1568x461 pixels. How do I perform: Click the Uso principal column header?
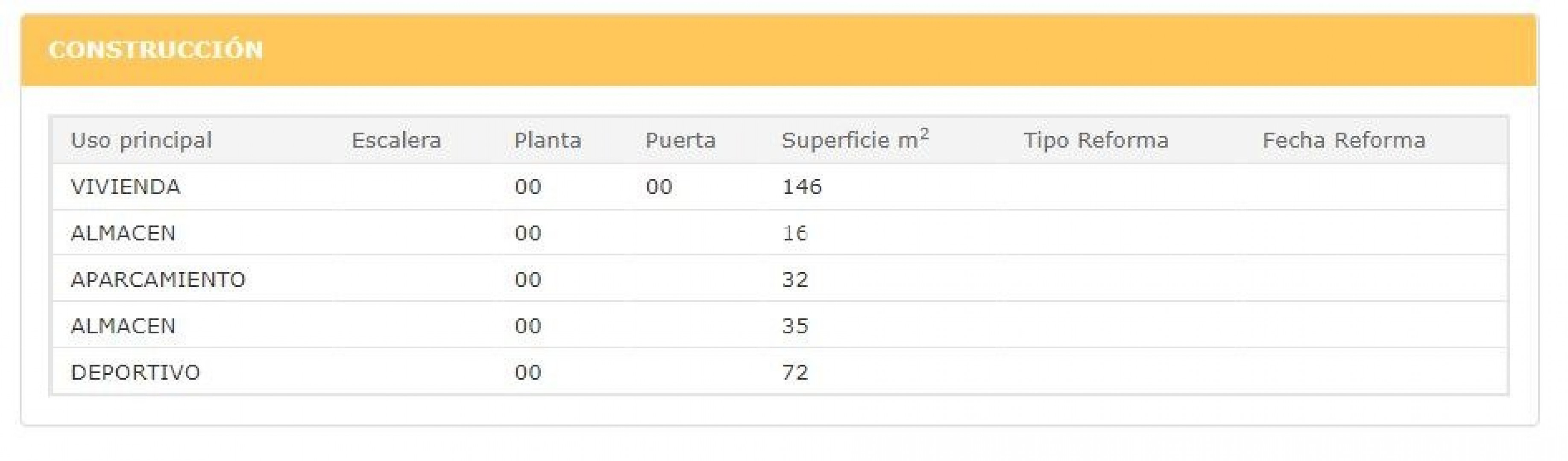pos(141,140)
